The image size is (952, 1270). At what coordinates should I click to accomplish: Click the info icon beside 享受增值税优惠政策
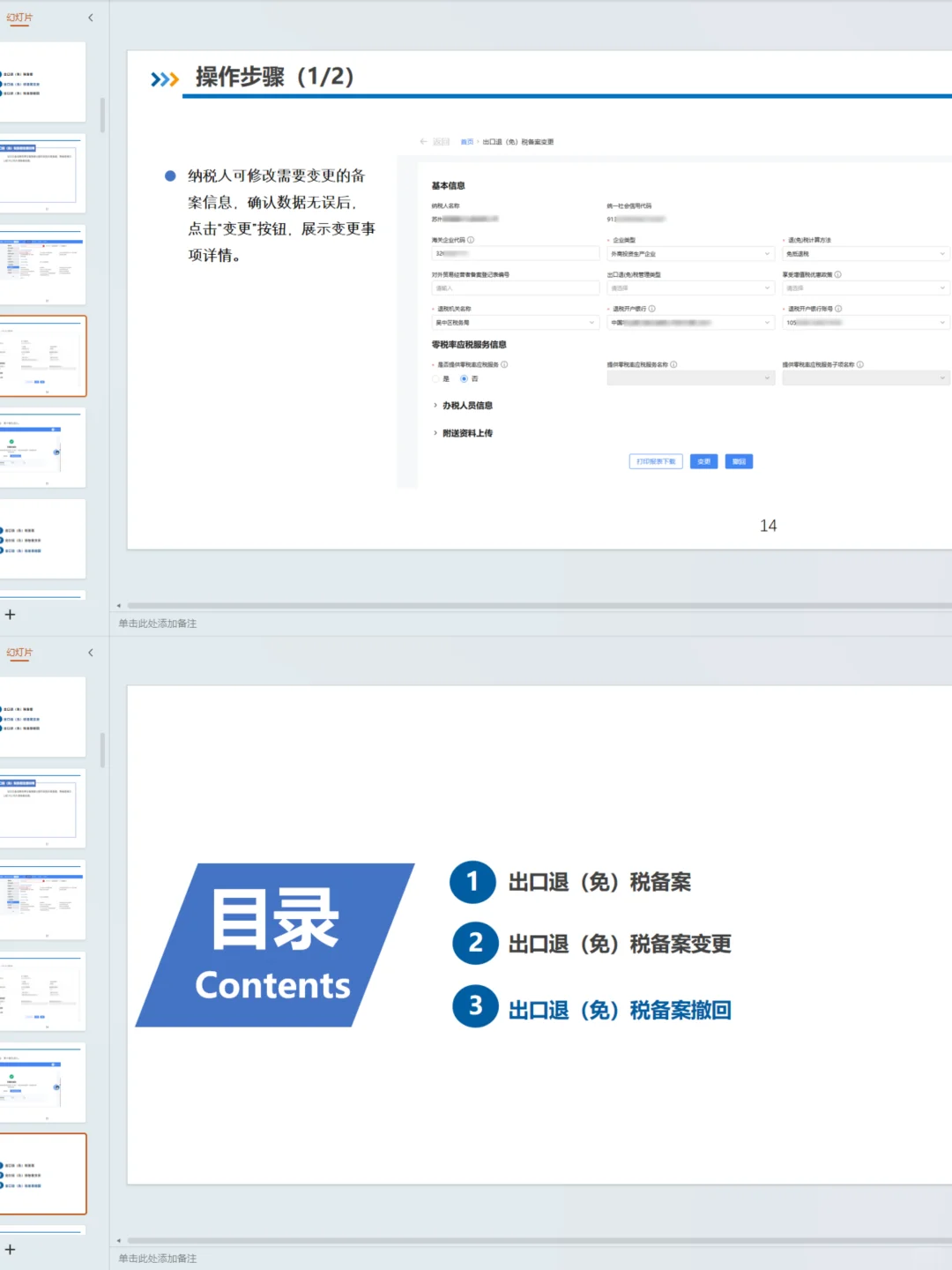[839, 276]
